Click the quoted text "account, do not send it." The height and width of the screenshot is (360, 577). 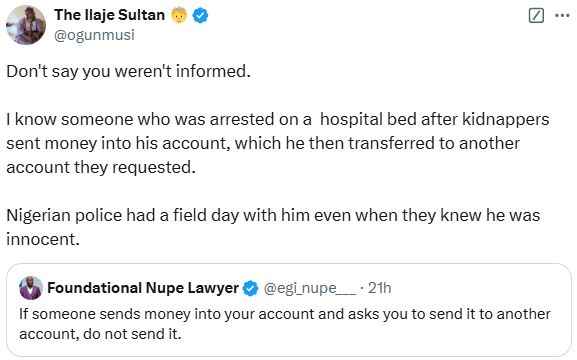coord(100,334)
